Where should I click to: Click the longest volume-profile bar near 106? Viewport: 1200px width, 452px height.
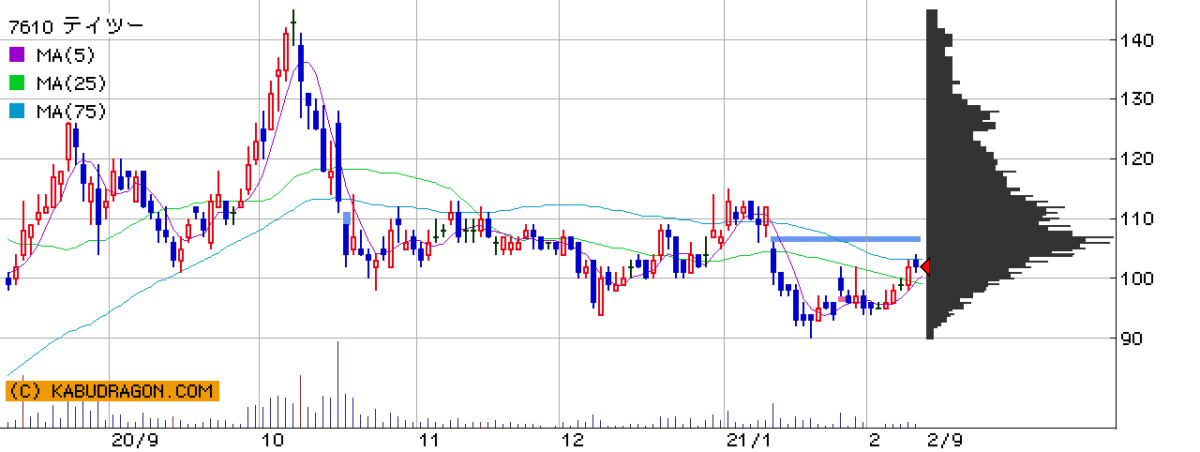tap(1019, 239)
